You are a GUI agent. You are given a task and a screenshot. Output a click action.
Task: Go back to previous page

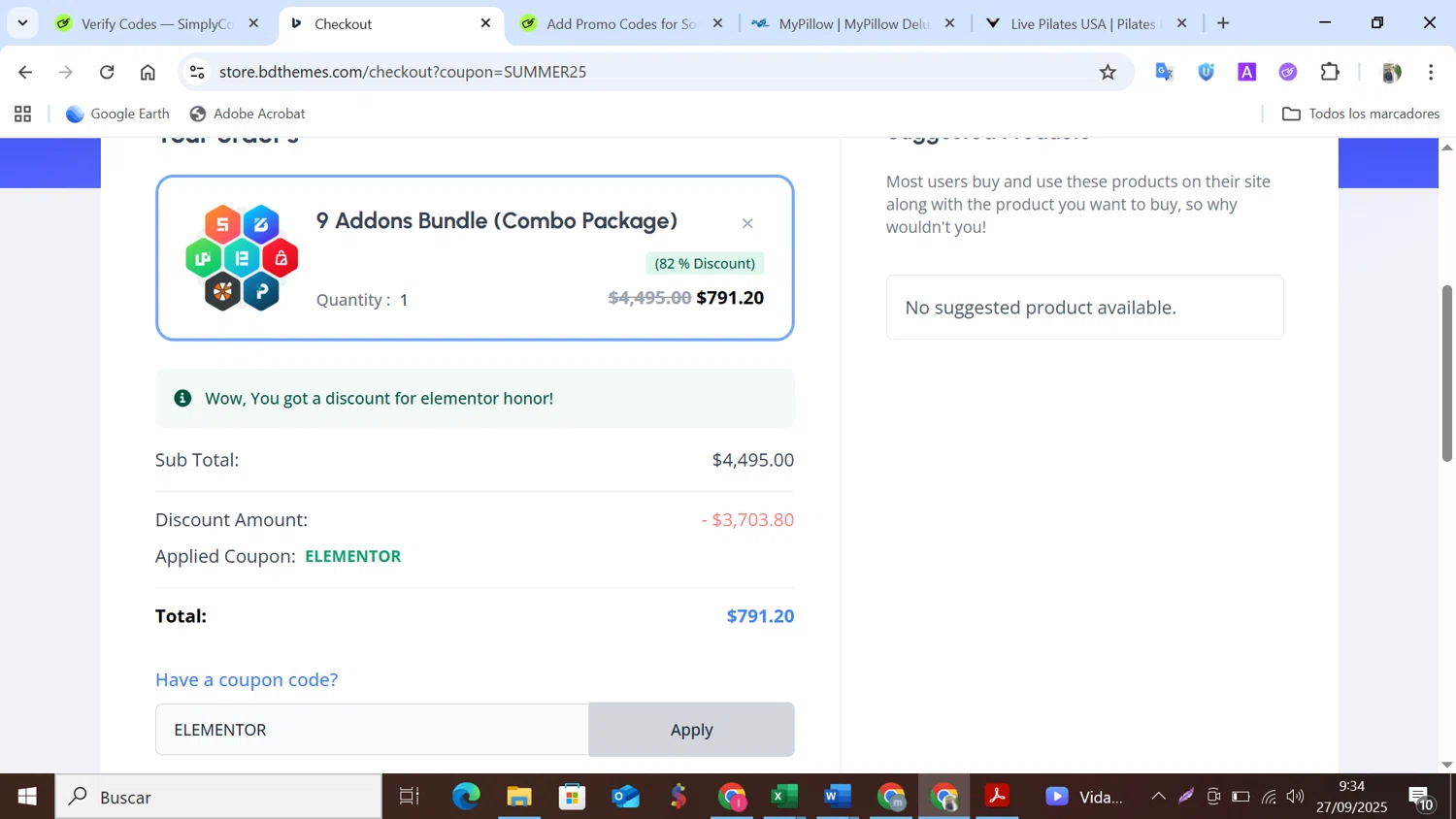[25, 72]
